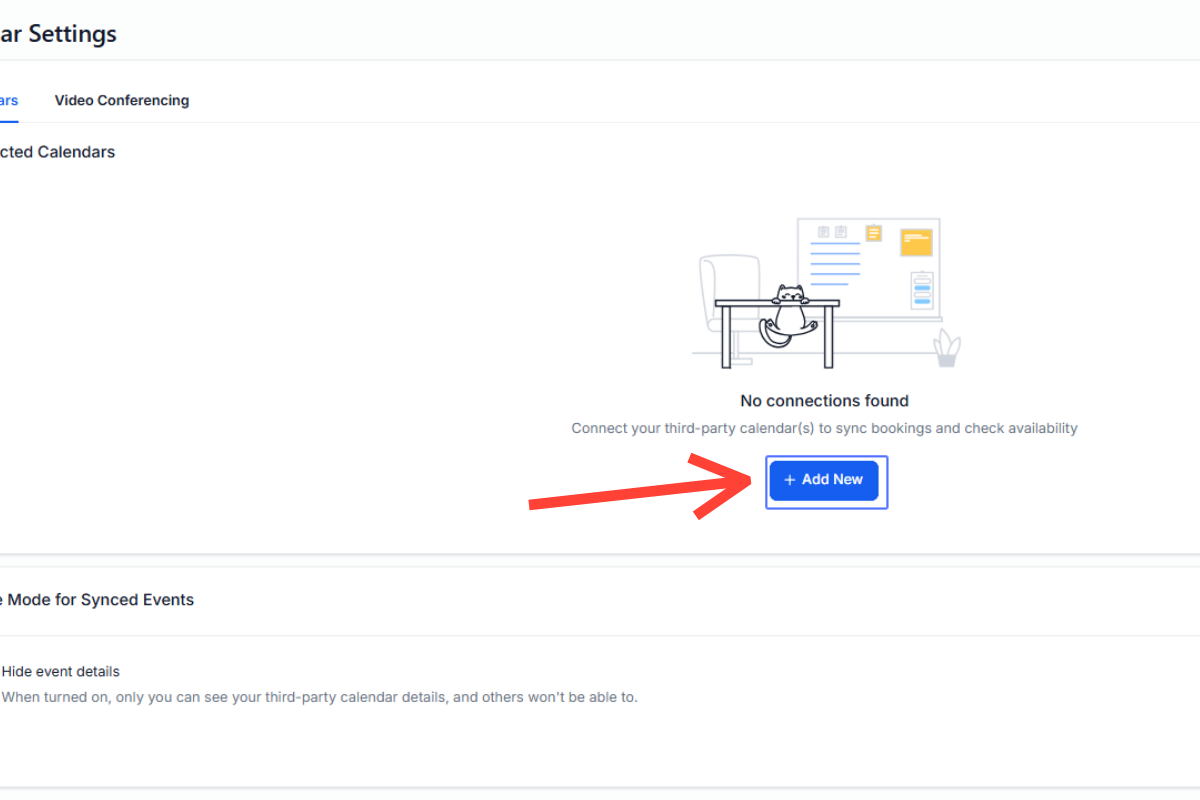Click the plus icon in Add New
Viewport: 1200px width, 800px height.
pyautogui.click(x=789, y=480)
